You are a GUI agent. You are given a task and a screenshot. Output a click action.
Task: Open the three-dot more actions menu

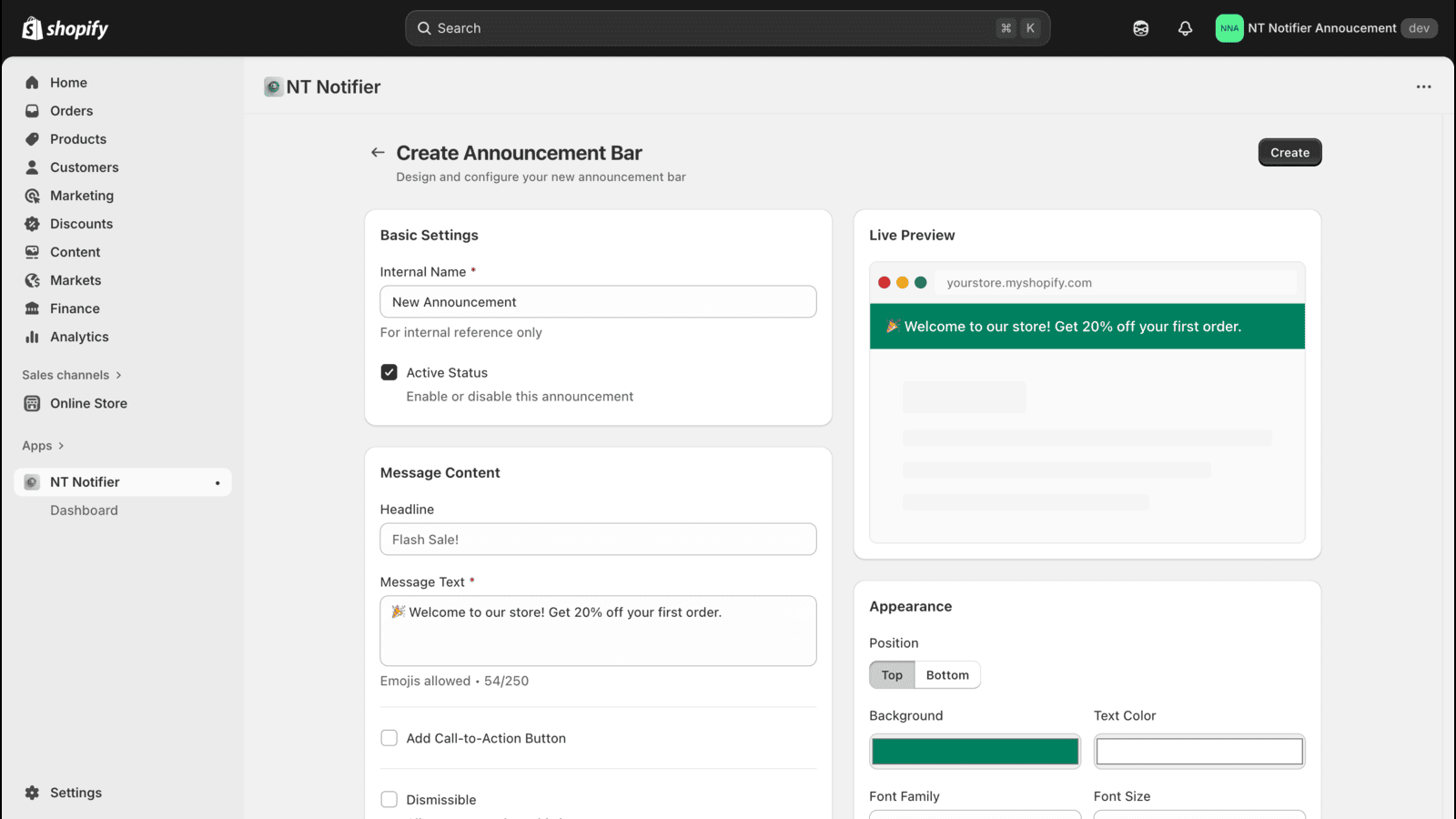click(x=1423, y=87)
